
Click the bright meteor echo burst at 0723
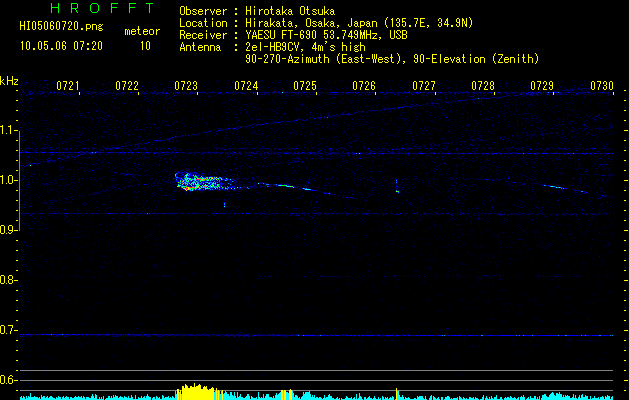point(205,182)
